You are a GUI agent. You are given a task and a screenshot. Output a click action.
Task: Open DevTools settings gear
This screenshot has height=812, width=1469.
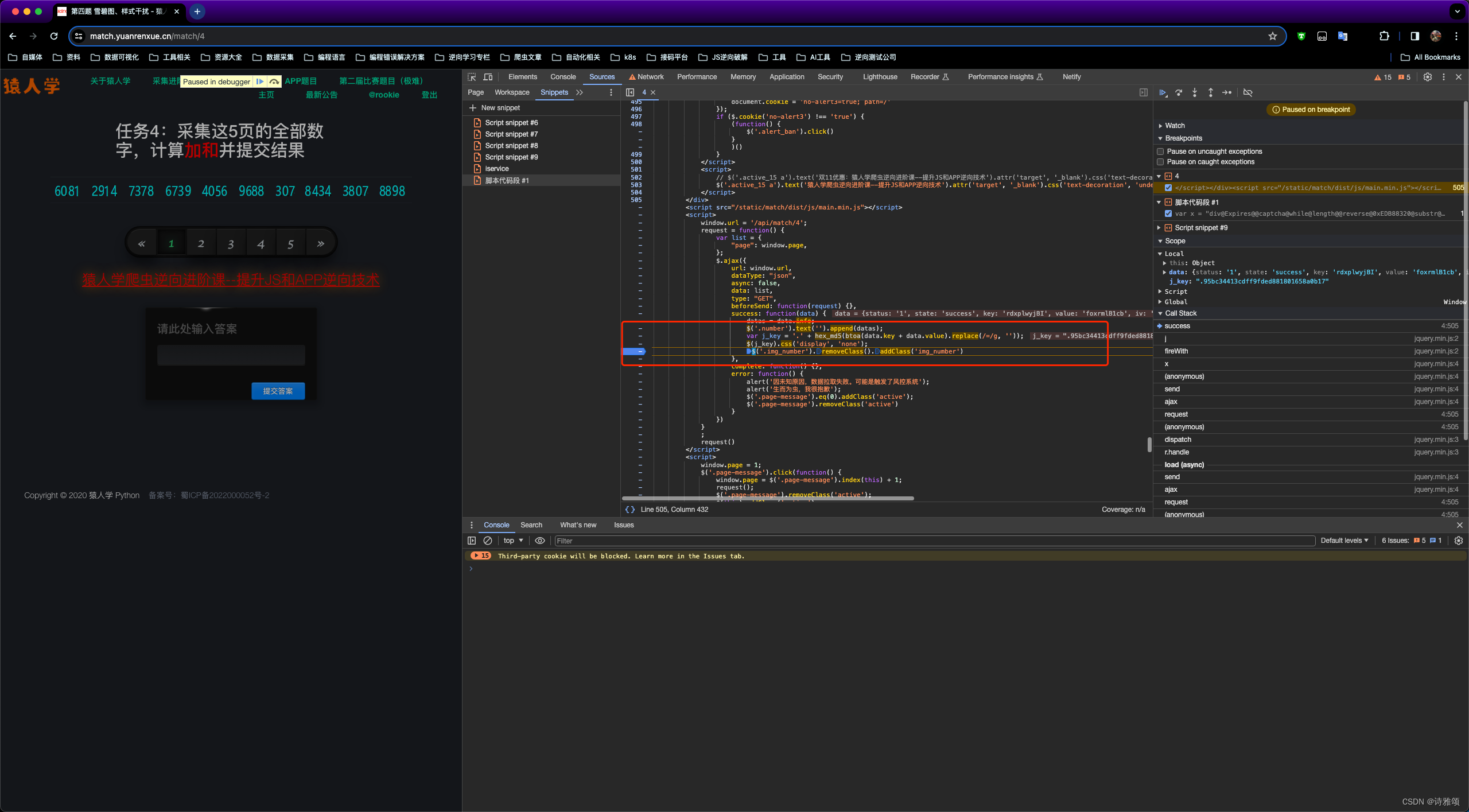click(x=1428, y=77)
